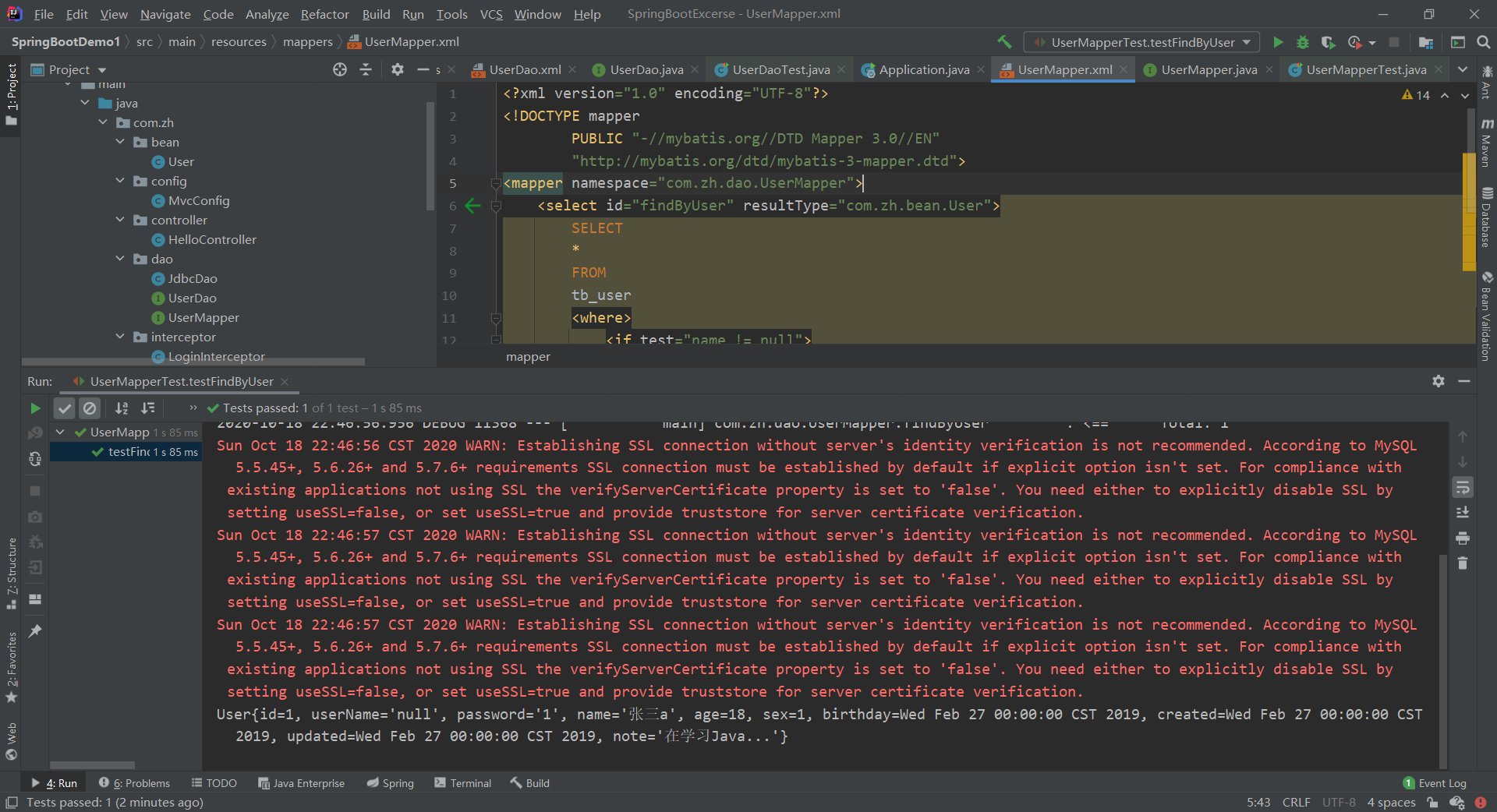Open Run panel settings gear icon
The image size is (1497, 812).
coord(1439,381)
